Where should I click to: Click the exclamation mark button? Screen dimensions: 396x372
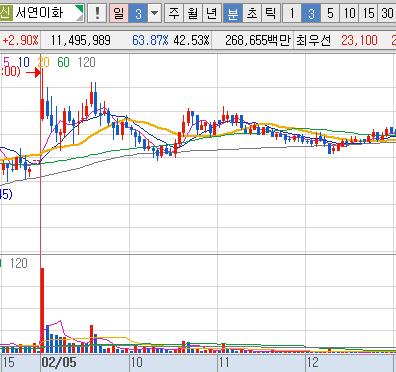coord(97,13)
